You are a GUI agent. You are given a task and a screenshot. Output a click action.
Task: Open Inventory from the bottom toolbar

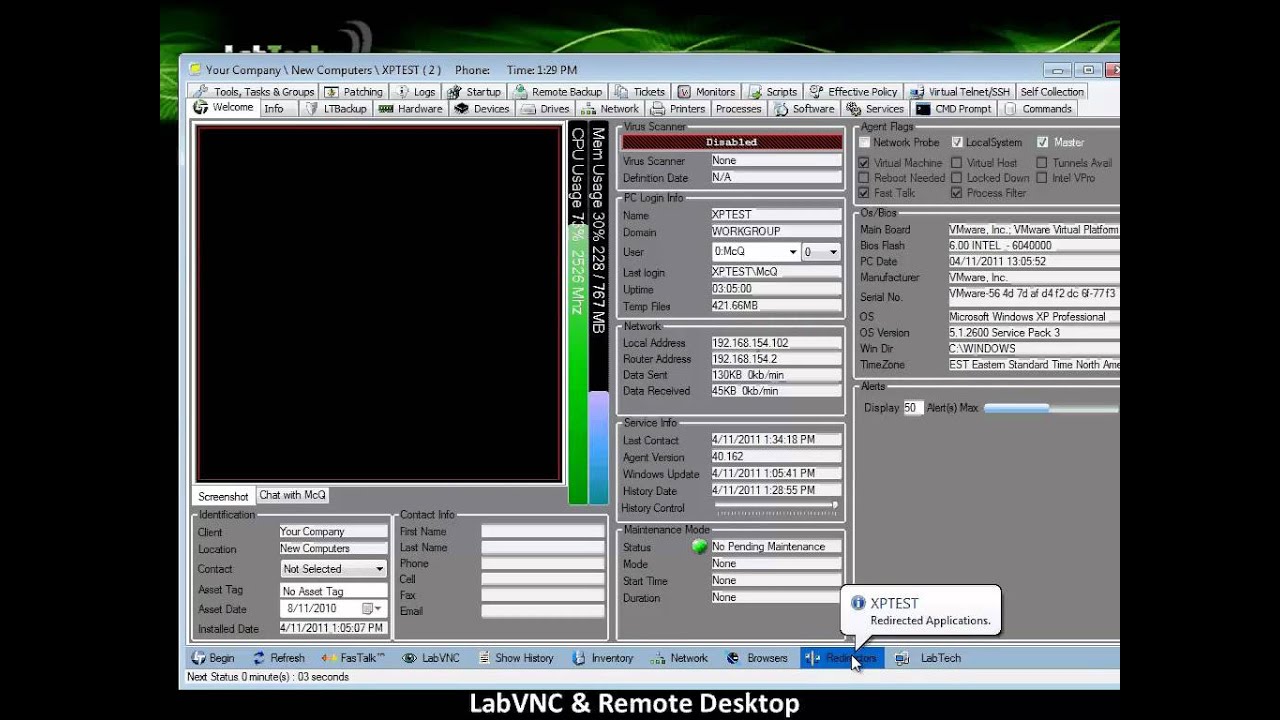click(x=603, y=658)
